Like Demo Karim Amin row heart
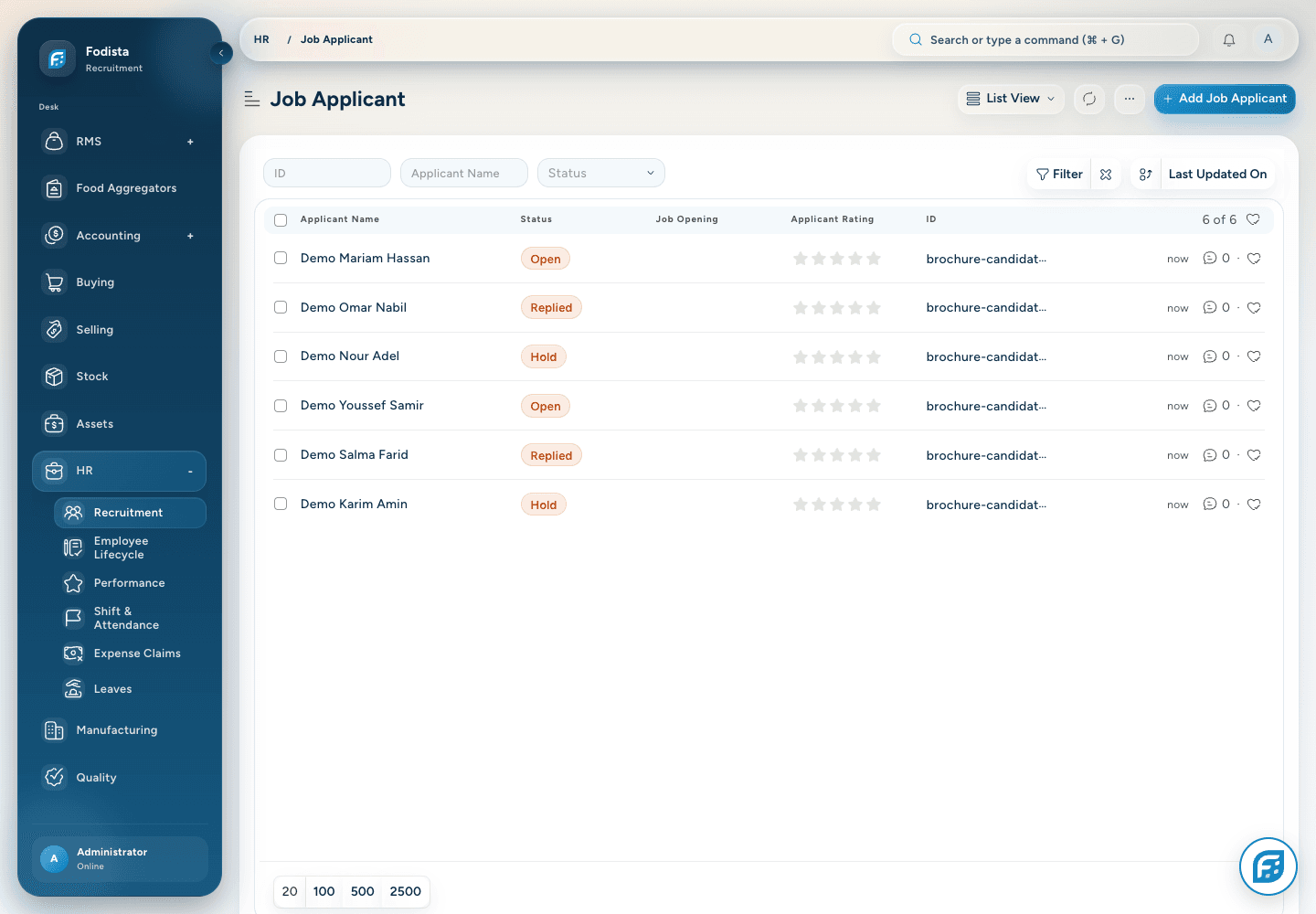This screenshot has height=914, width=1316. tap(1254, 505)
